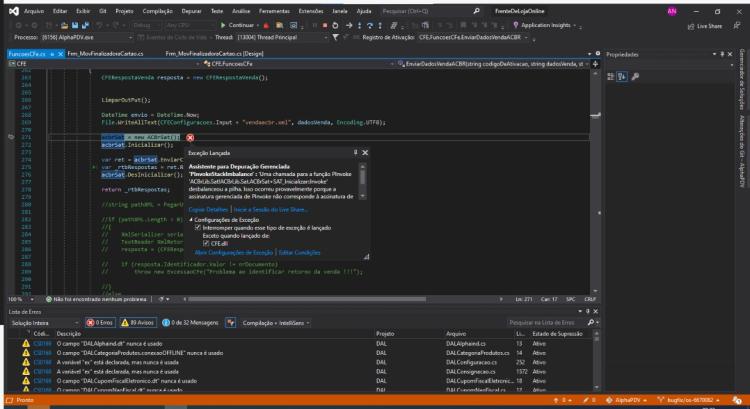Click the Step Over debug arrow
750x409 pixels.
tap(370, 25)
